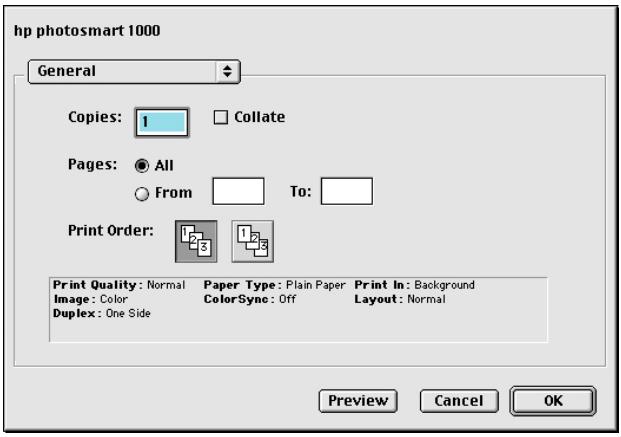Click the 'Paper Type: Plain Paper' summary text

click(274, 285)
